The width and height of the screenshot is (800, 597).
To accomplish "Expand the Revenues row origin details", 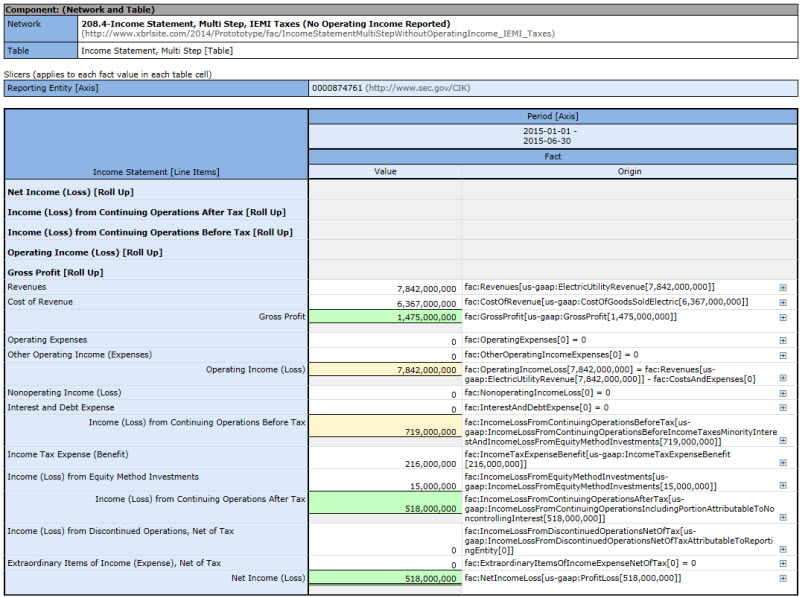I will pyautogui.click(x=783, y=288).
